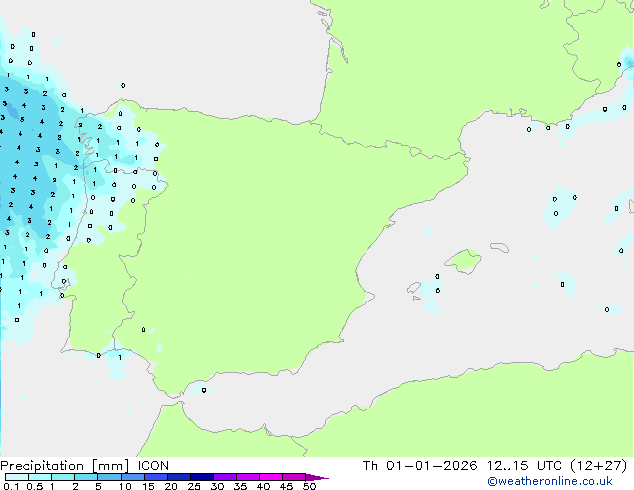Click the '10' legend scale label
Viewport: 634px width, 490px height.
pyautogui.click(x=125, y=486)
